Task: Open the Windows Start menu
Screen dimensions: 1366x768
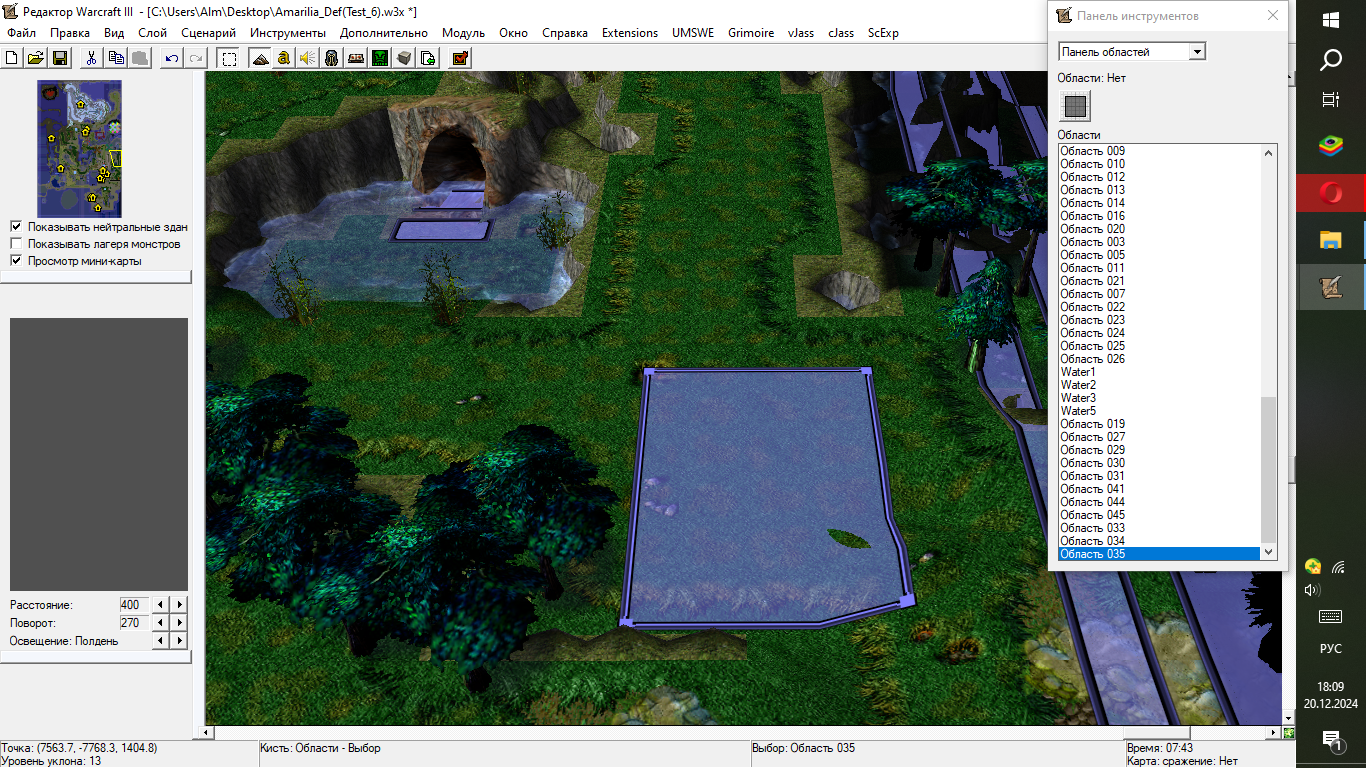Action: point(1331,20)
